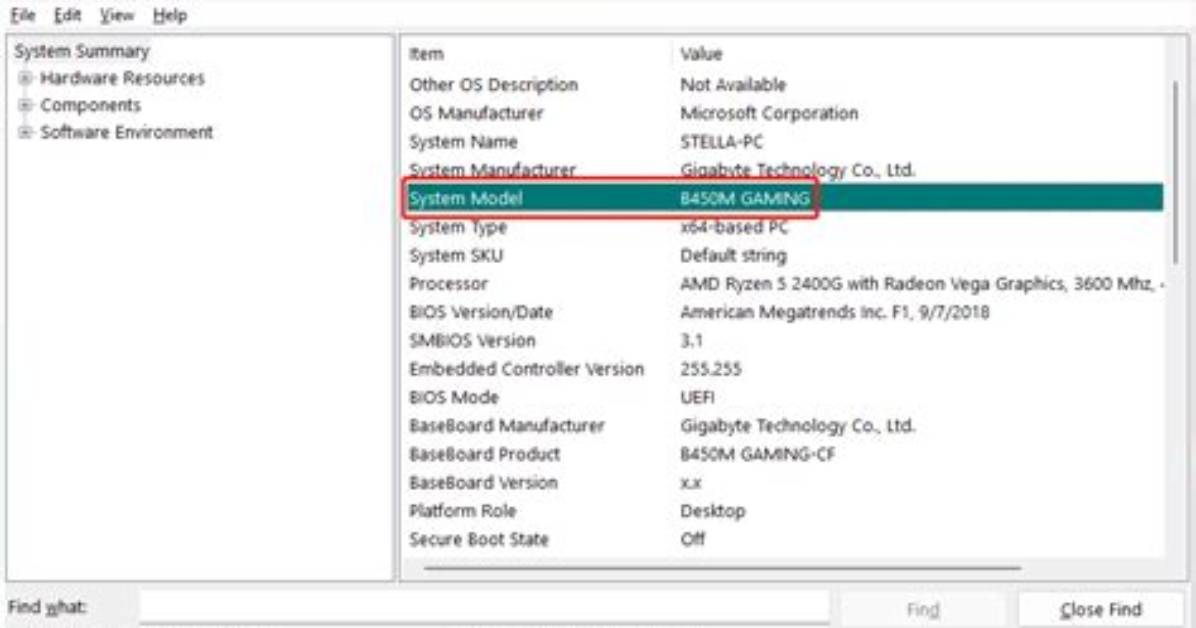Select the BaseBoard Manufacturer row

(x=785, y=426)
